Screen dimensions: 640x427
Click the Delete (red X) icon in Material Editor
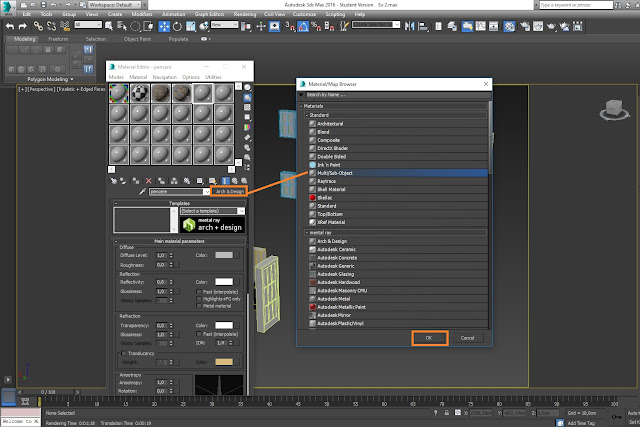149,180
